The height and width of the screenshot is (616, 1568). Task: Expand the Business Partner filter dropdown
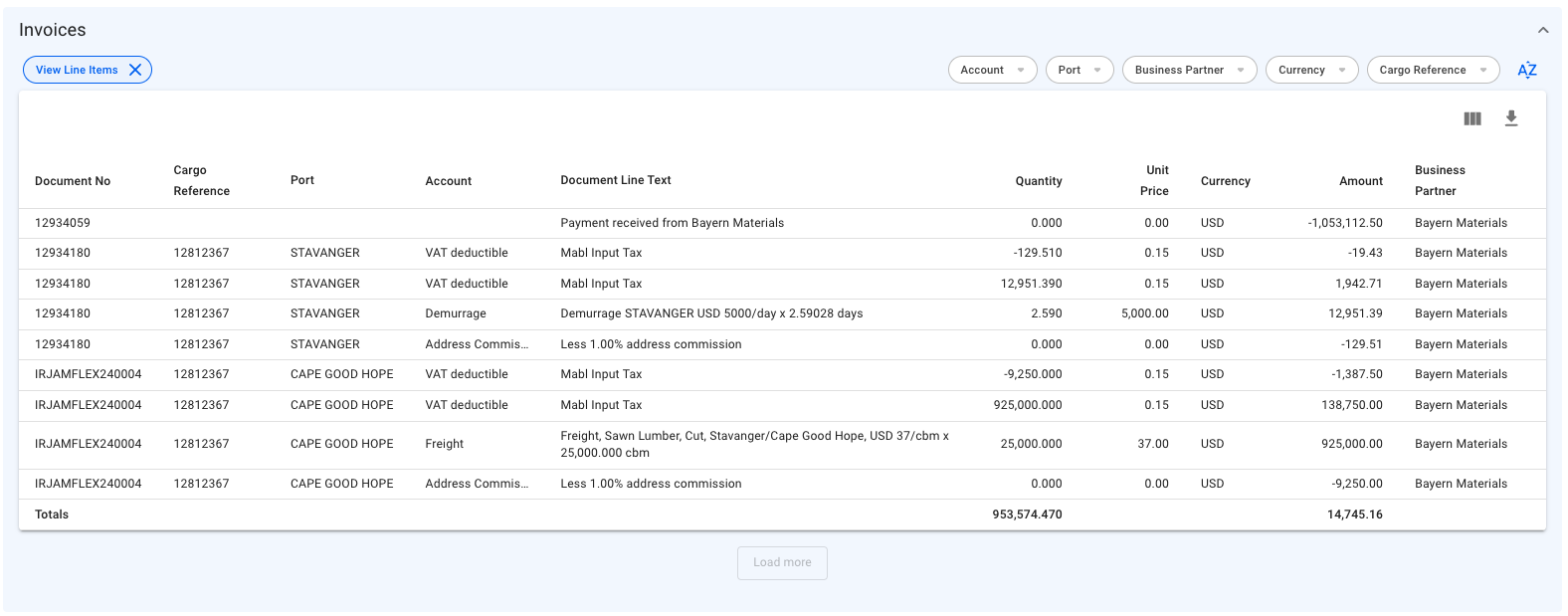click(1189, 70)
